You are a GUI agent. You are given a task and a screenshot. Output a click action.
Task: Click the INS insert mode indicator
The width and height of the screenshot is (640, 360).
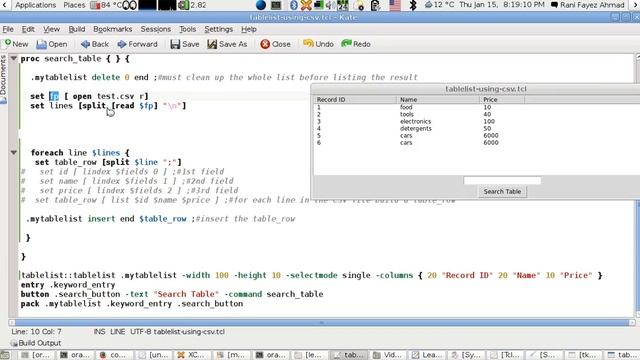[99, 331]
